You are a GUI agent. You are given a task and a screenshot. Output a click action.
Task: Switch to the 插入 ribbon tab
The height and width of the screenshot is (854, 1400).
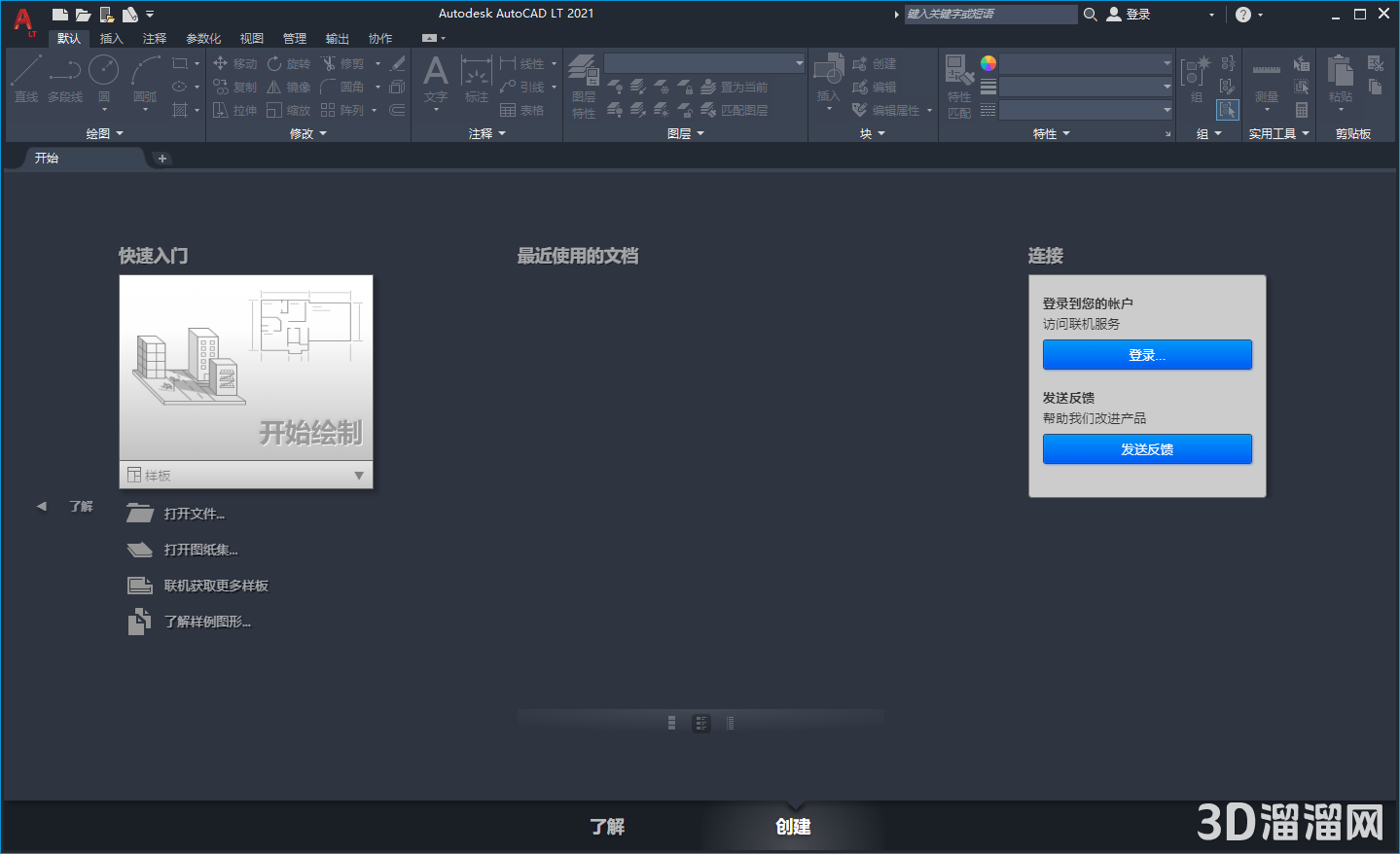point(111,38)
